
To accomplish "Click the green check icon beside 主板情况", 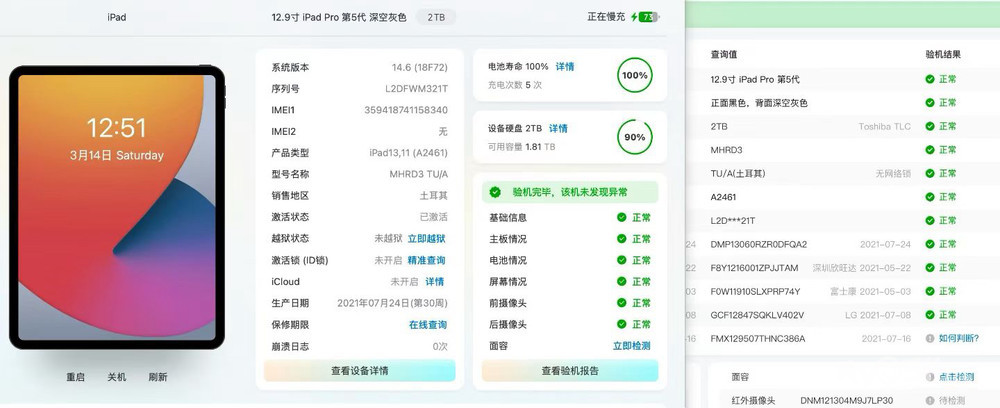I will 621,239.
